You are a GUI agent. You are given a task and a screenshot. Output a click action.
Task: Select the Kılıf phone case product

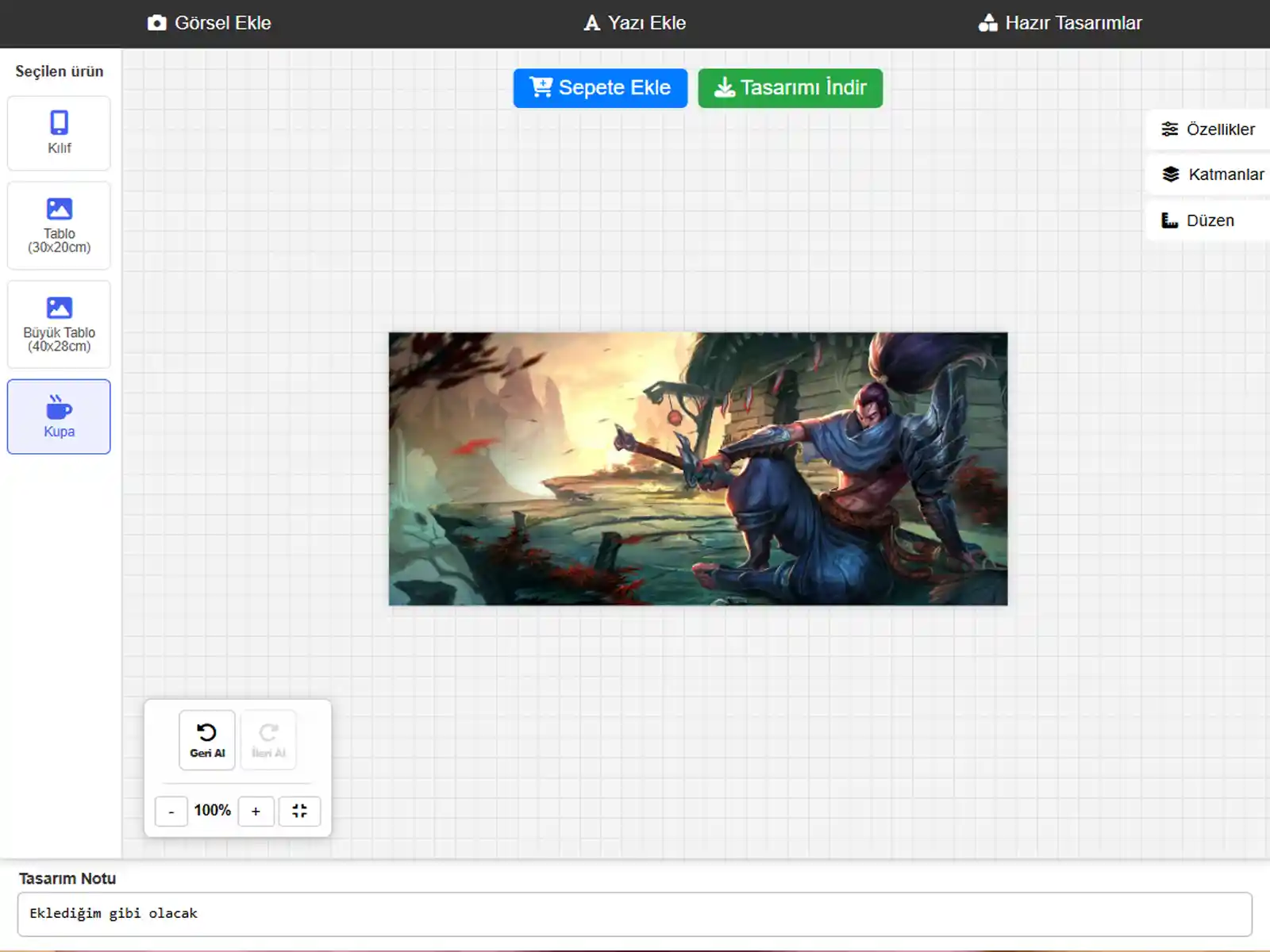click(x=59, y=133)
